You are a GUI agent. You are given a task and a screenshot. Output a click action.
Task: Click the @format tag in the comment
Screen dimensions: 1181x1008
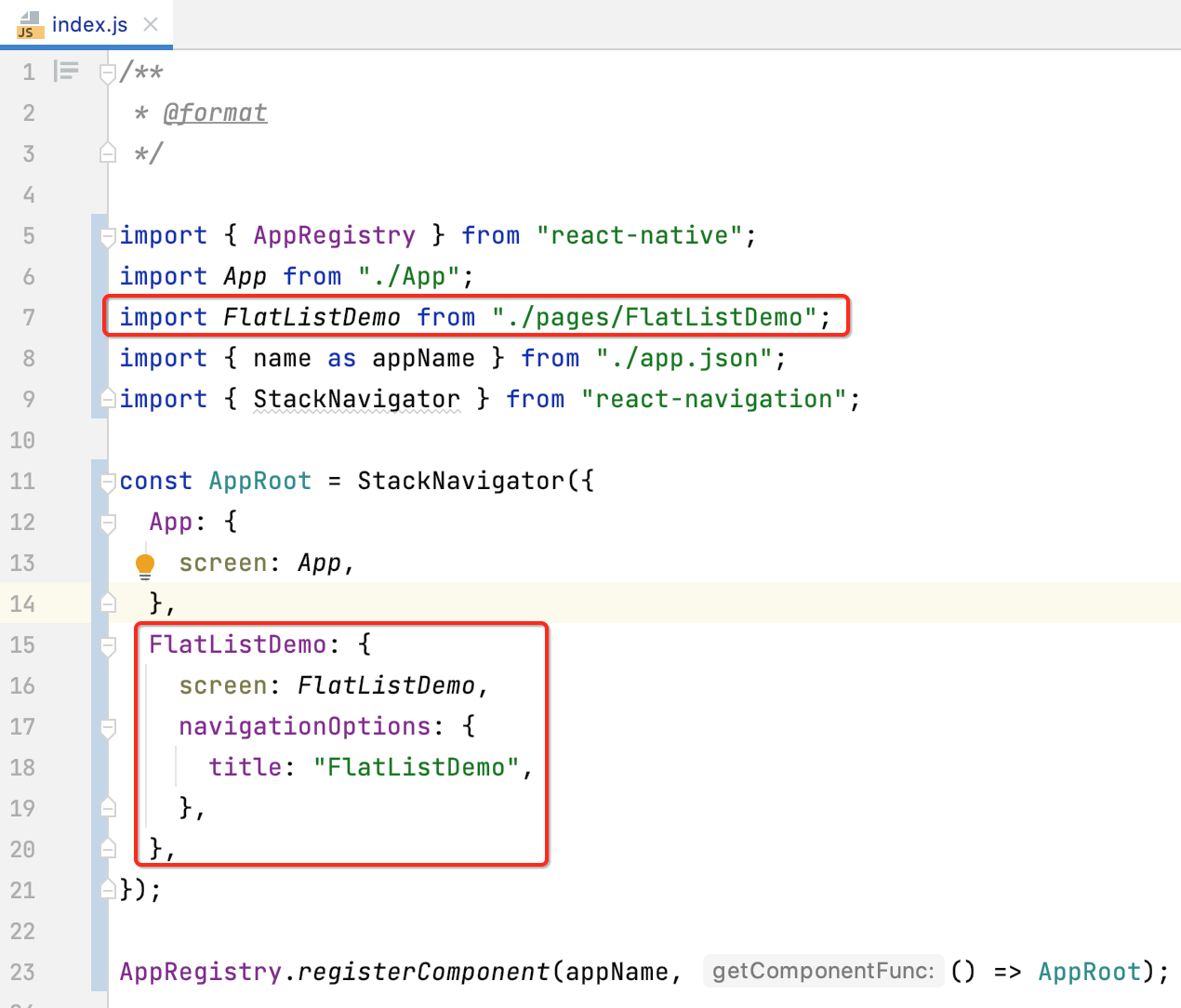click(x=215, y=113)
